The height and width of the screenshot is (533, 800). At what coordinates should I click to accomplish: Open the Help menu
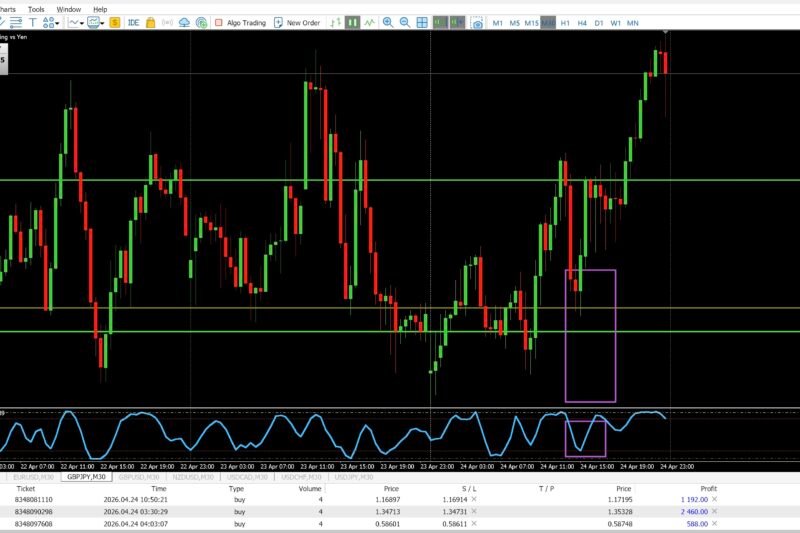(100, 9)
